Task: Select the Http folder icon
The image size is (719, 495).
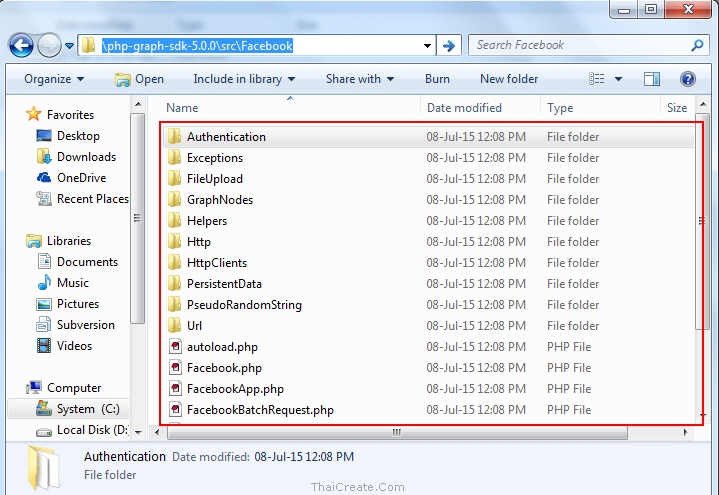Action: tap(174, 242)
